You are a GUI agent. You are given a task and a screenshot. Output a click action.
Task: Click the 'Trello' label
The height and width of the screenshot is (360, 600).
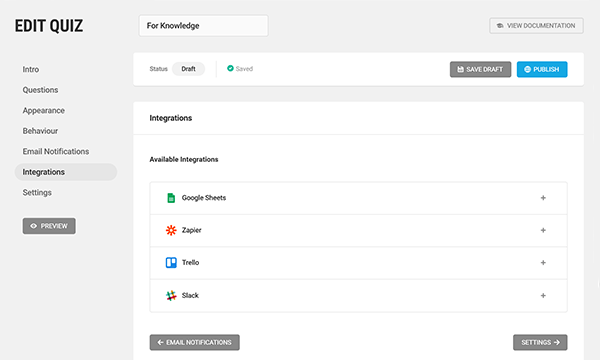(x=191, y=263)
